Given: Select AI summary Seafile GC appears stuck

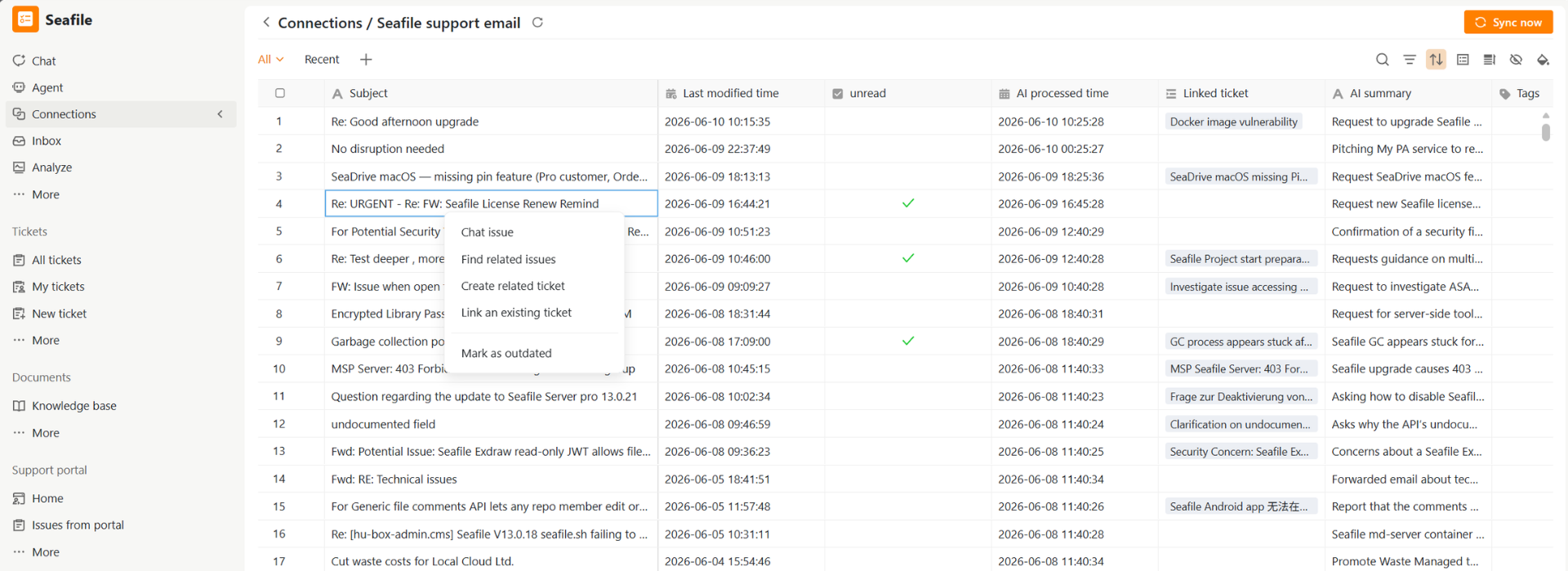Looking at the screenshot, I should [x=1408, y=341].
